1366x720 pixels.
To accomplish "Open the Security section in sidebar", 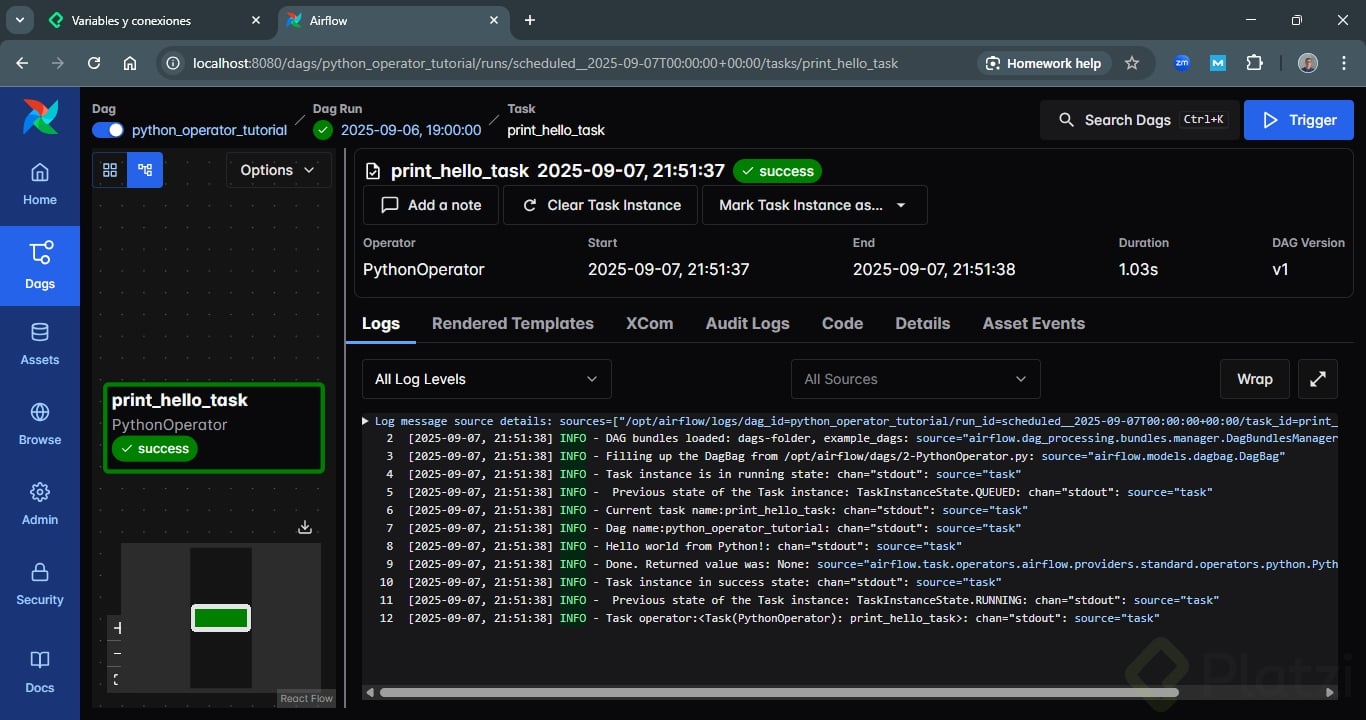I will 40,584.
